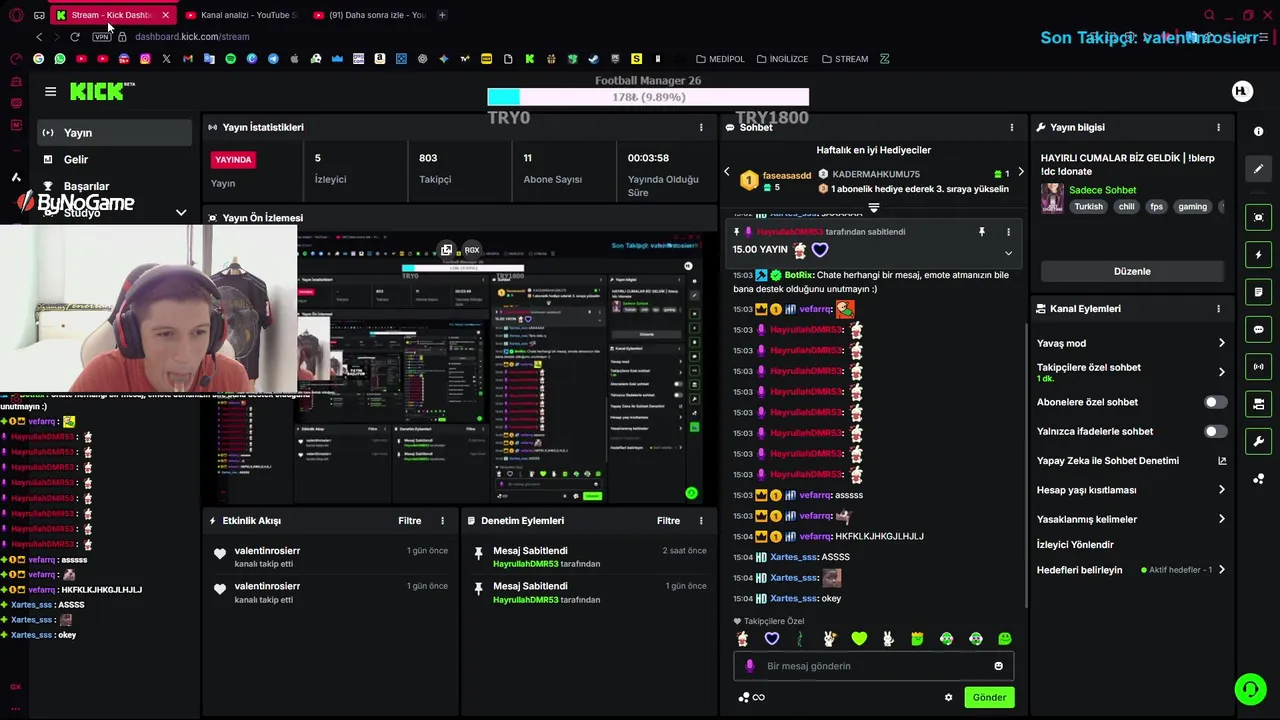Image resolution: width=1280 pixels, height=720 pixels.
Task: Click the document notes icon in right sidebar
Action: [x=1258, y=292]
